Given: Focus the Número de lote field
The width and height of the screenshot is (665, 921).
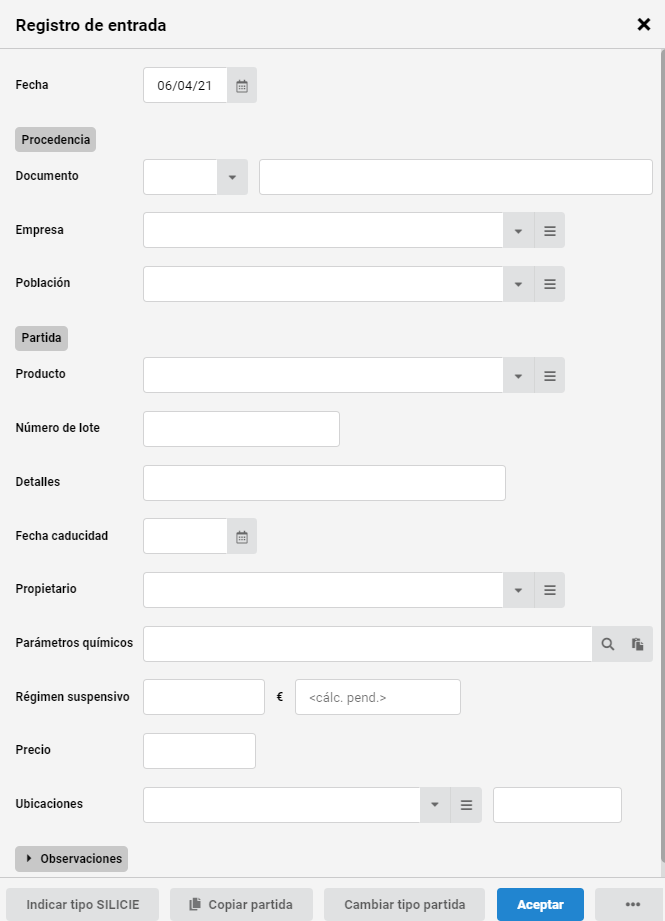Looking at the screenshot, I should [x=241, y=429].
